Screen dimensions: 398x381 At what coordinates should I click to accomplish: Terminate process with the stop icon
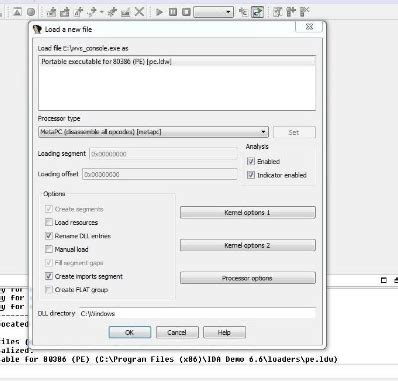(186, 12)
